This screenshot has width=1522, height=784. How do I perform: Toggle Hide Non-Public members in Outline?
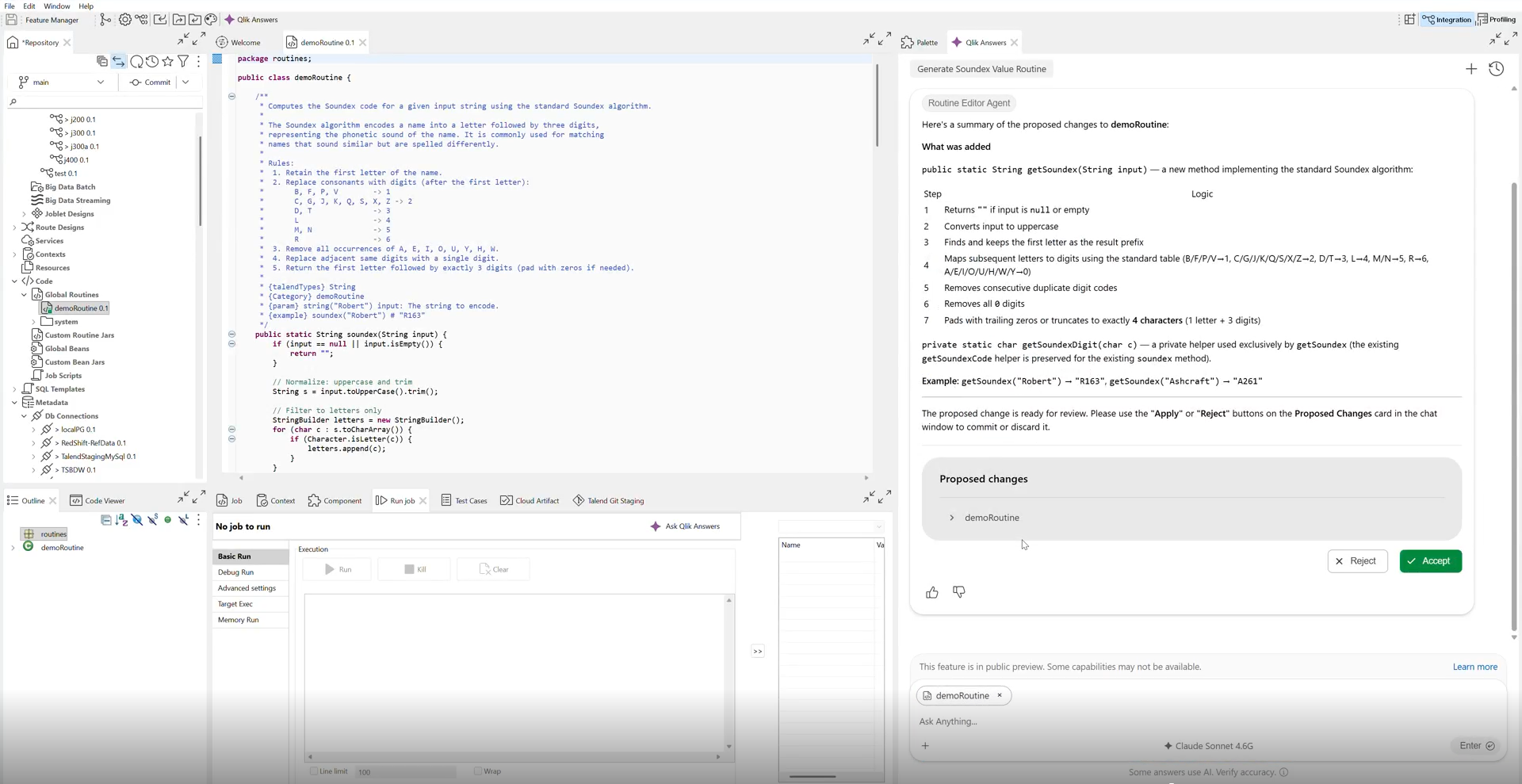(x=167, y=520)
